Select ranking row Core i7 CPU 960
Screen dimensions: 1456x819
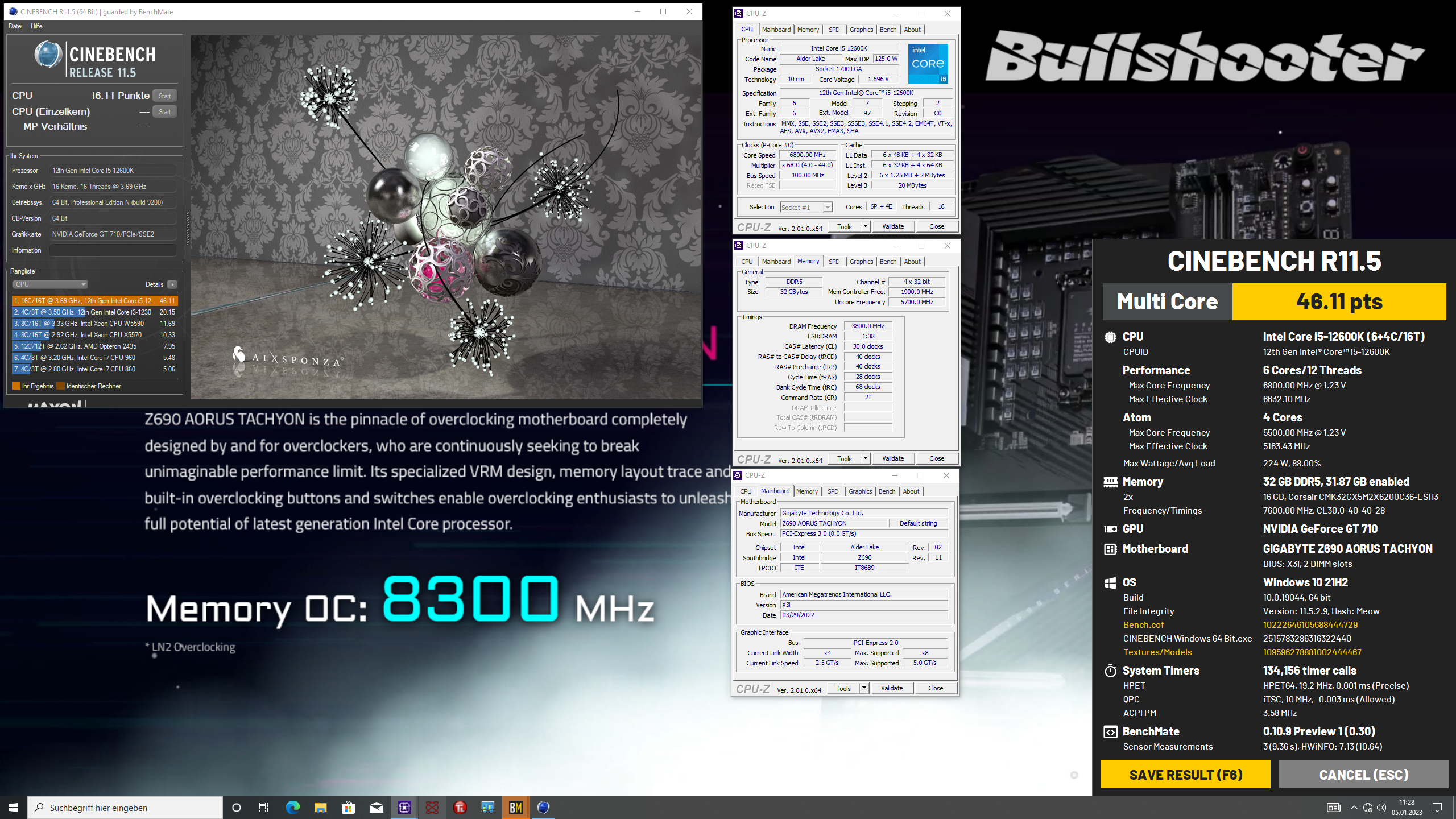pos(94,358)
